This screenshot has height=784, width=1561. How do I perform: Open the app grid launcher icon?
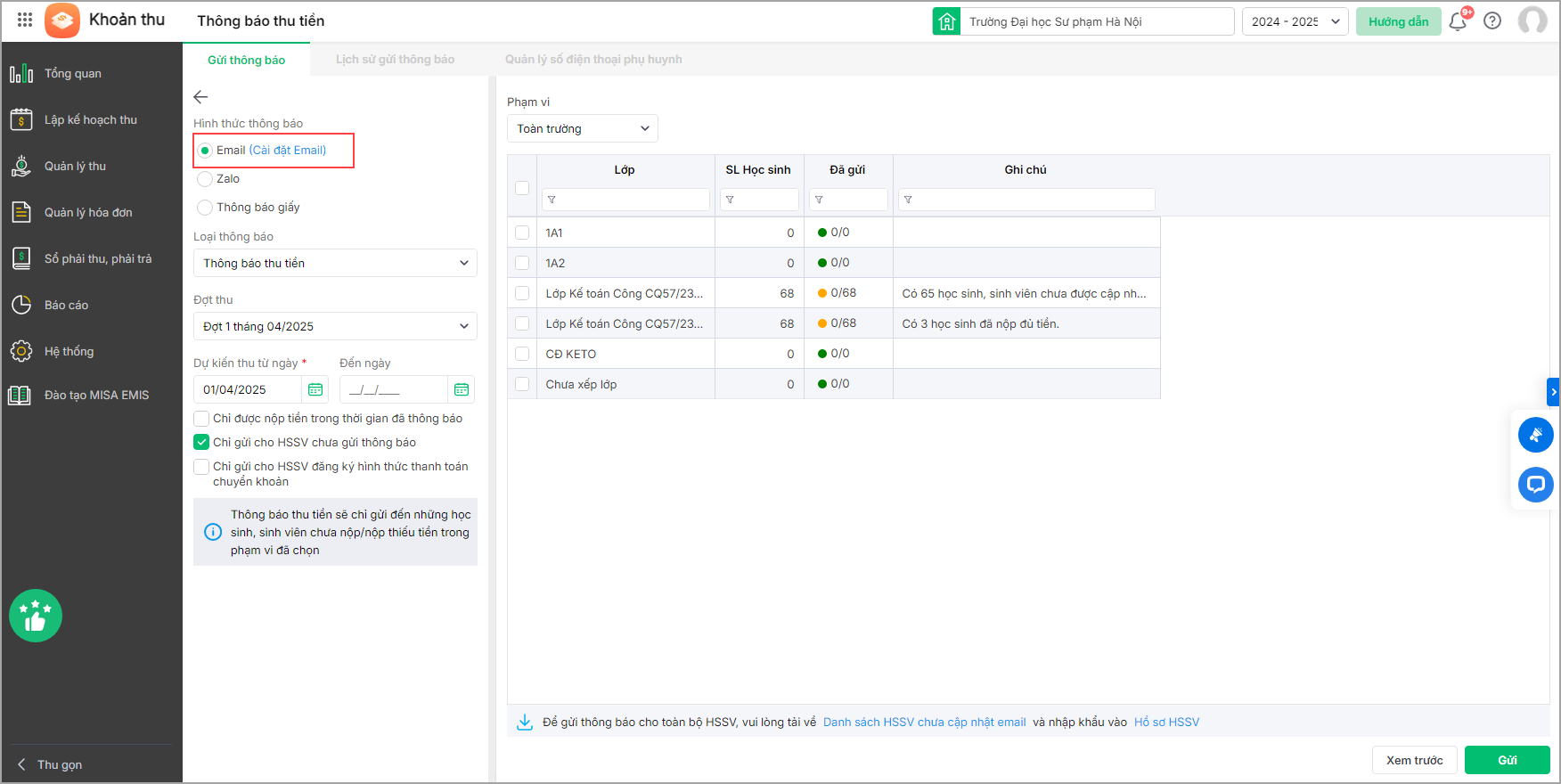pyautogui.click(x=25, y=20)
